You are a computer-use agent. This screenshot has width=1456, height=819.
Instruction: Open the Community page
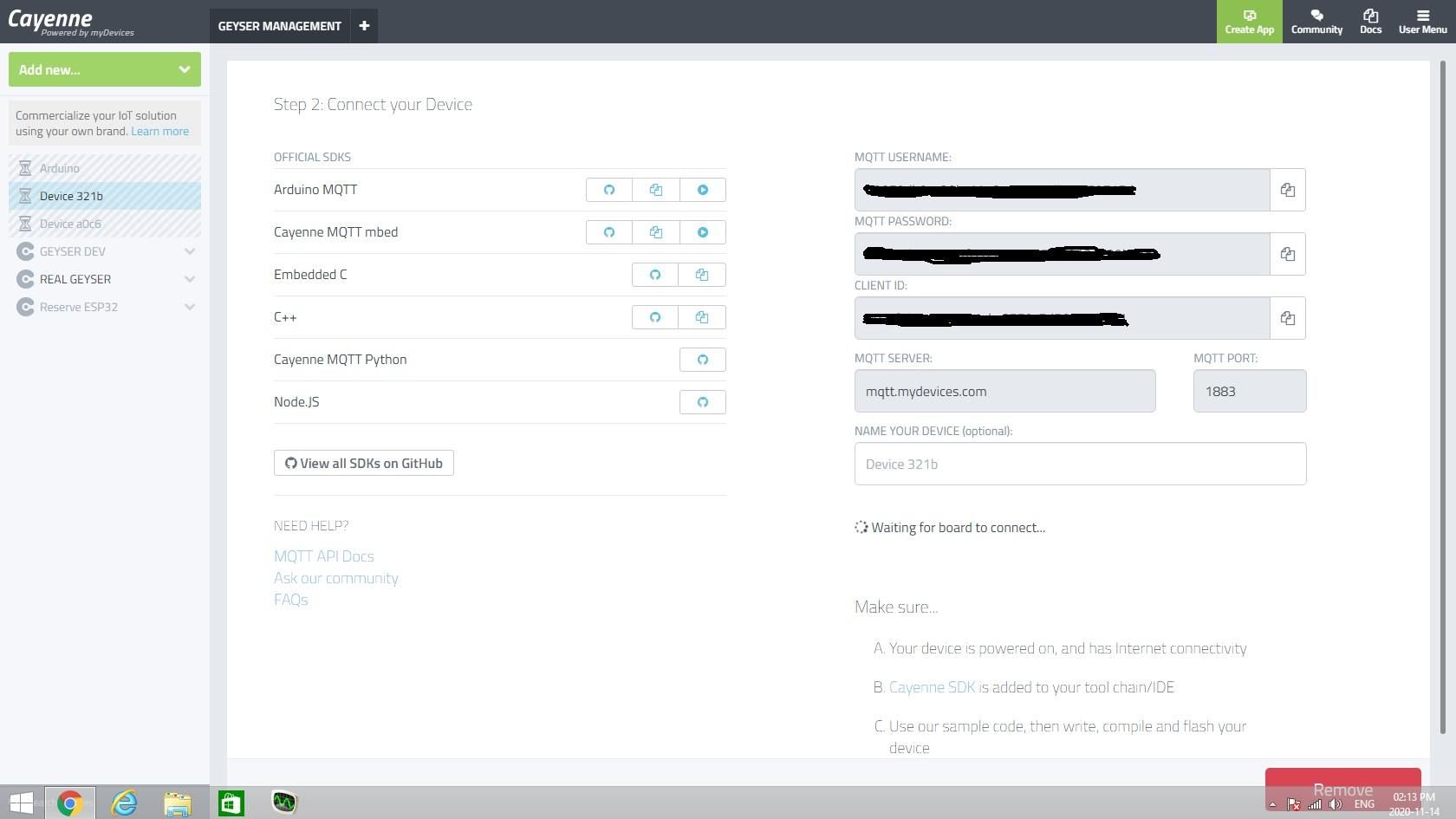pyautogui.click(x=1316, y=22)
